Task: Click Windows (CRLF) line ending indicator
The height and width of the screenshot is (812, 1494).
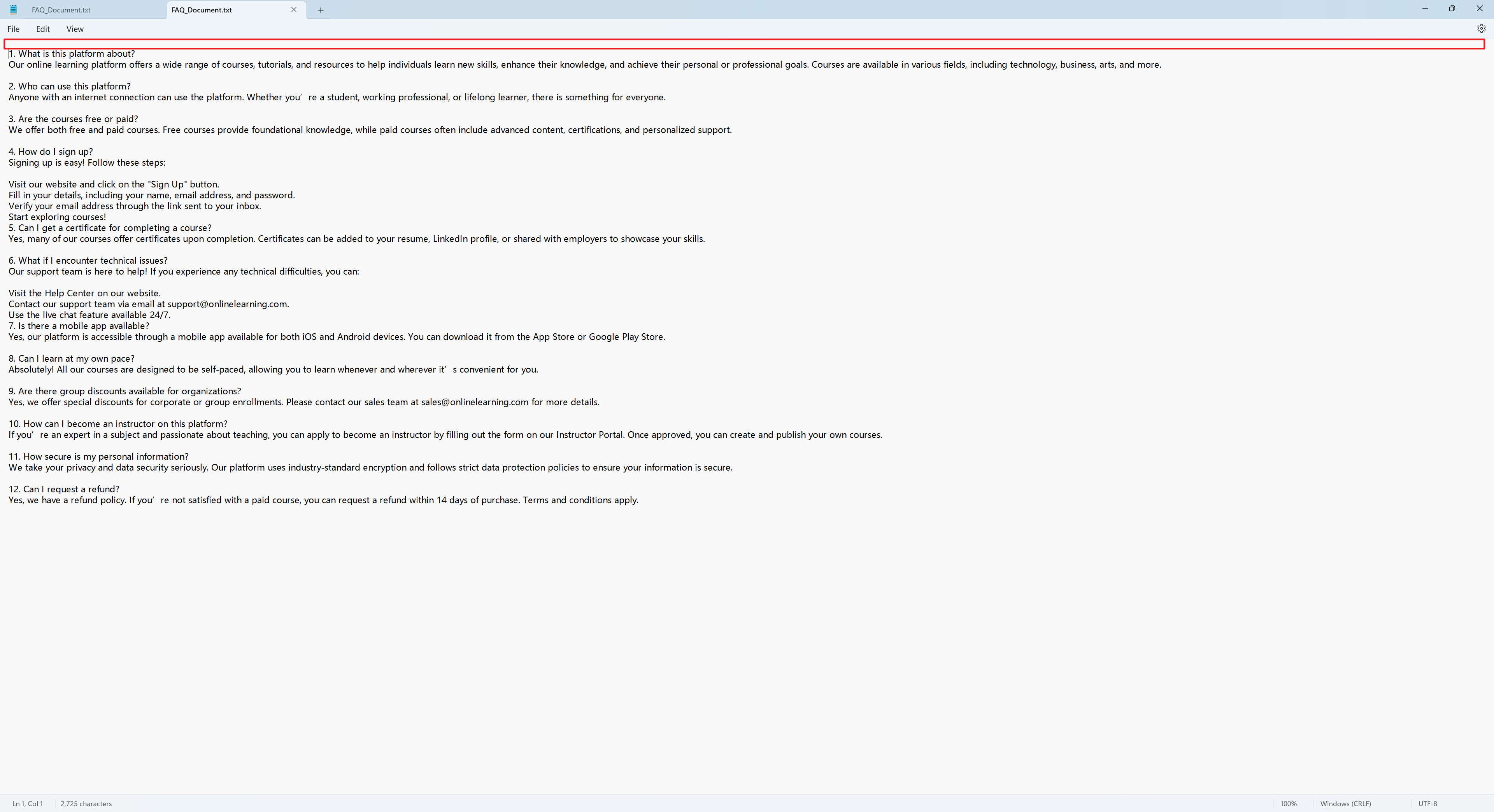Action: 1345,803
